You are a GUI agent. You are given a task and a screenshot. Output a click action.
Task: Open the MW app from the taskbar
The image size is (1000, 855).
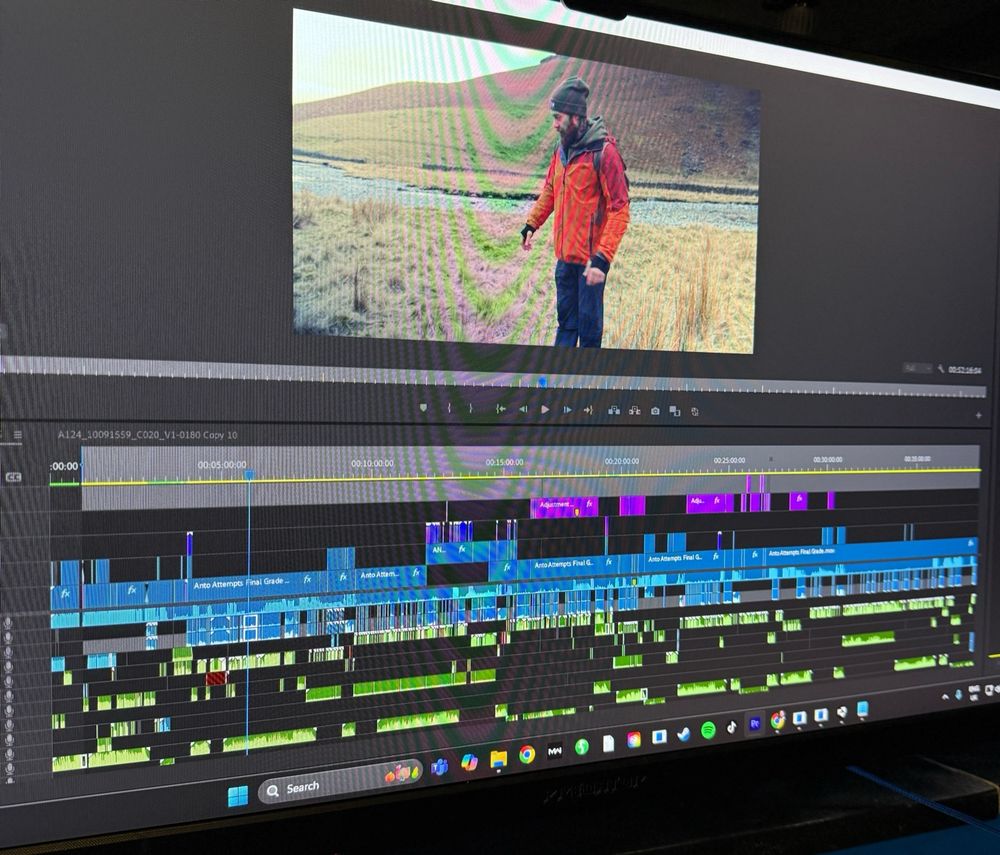[x=554, y=751]
